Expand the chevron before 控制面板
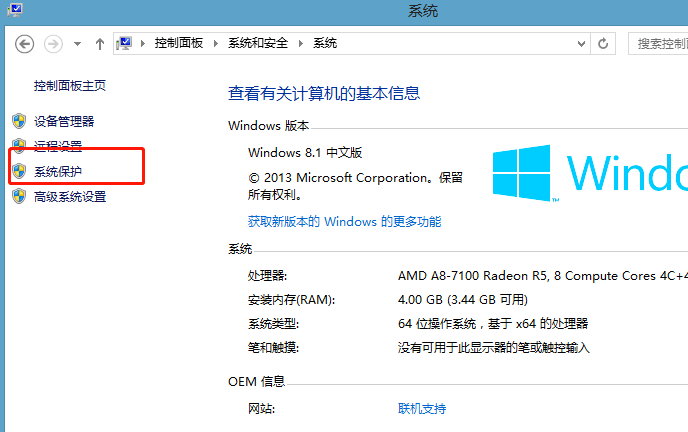This screenshot has height=432, width=688. [x=143, y=43]
